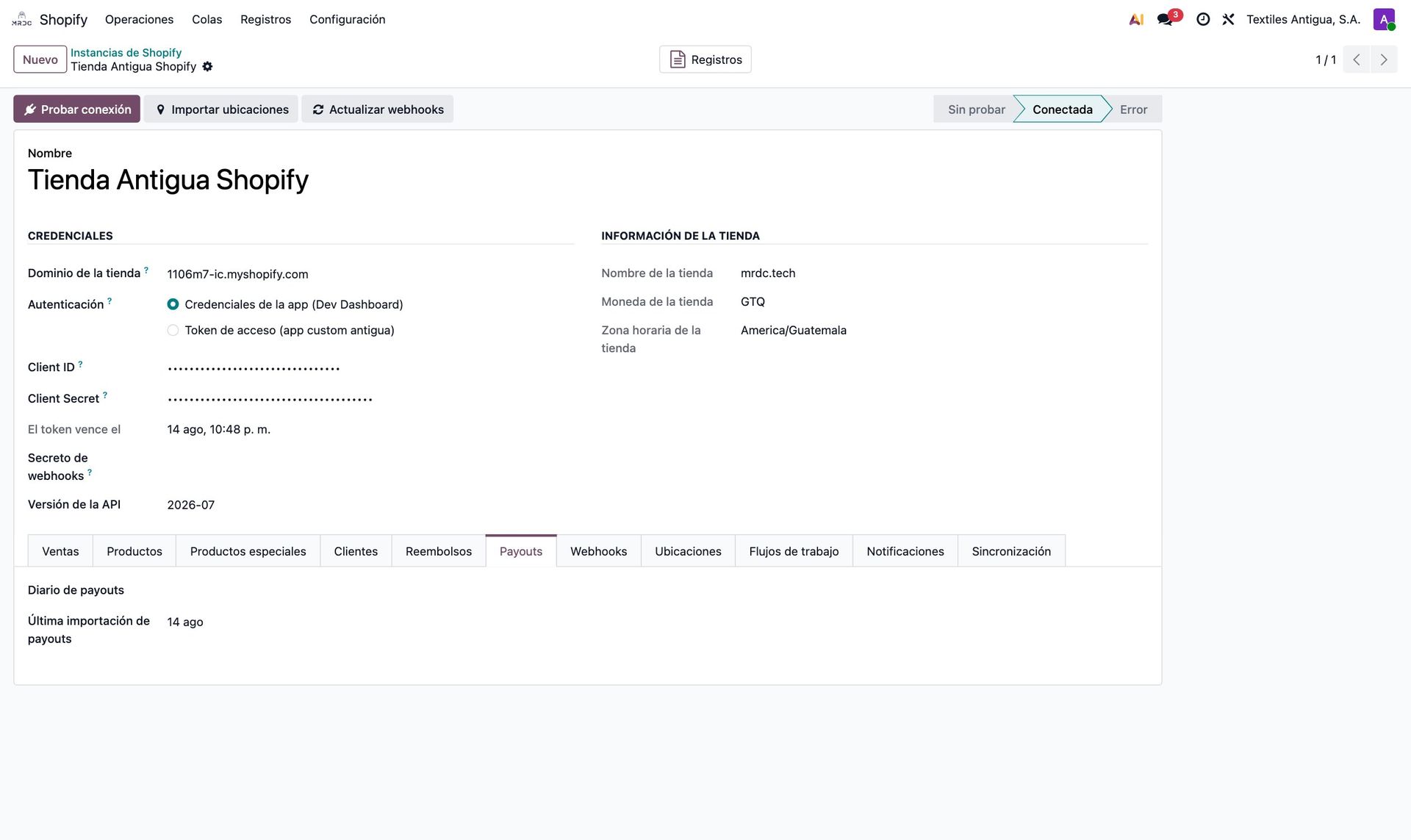Click the token expiry value 14 ago, 10:48 p. m.
The width and height of the screenshot is (1411, 840).
coord(219,429)
